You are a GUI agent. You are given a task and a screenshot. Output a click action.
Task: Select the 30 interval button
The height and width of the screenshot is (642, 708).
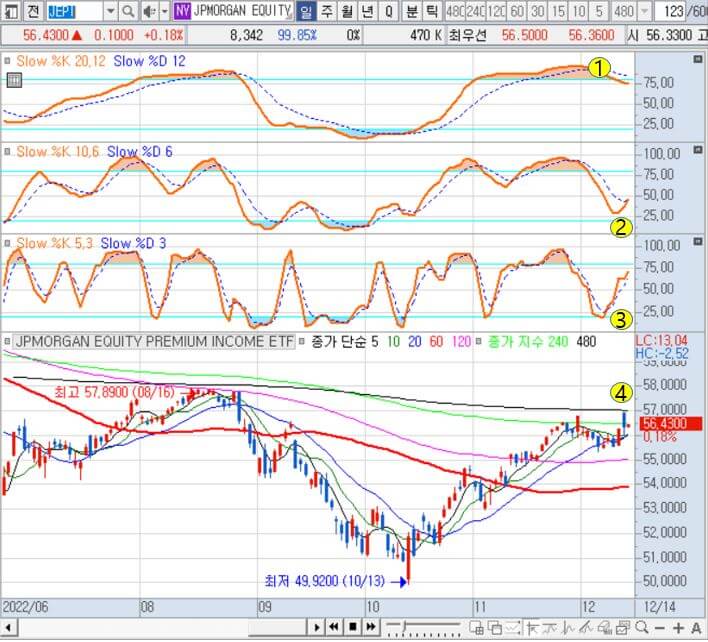(x=538, y=11)
